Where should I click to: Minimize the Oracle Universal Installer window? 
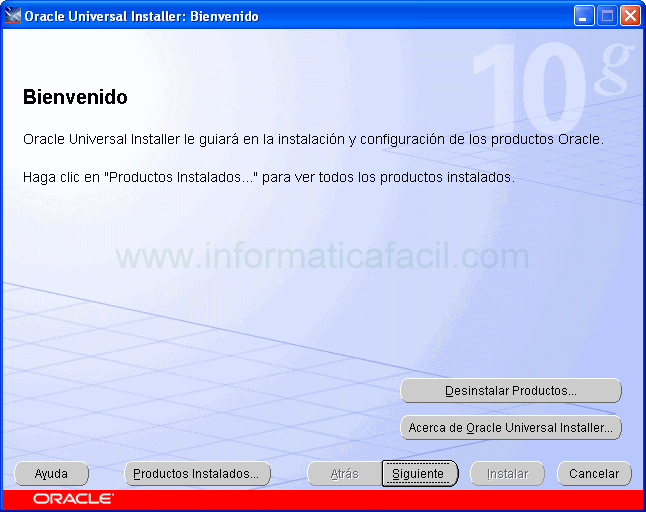pyautogui.click(x=584, y=16)
